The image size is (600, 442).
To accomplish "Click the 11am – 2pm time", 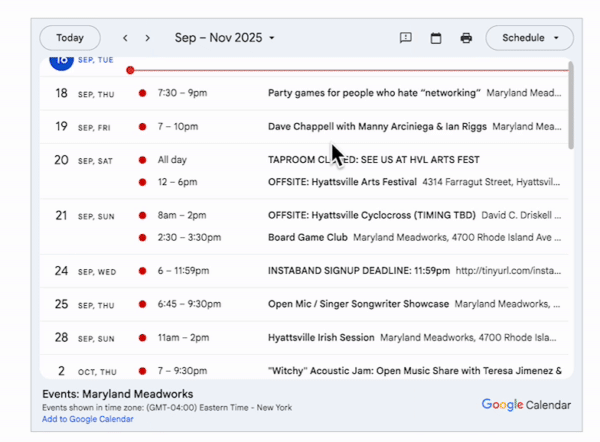I will pyautogui.click(x=183, y=338).
